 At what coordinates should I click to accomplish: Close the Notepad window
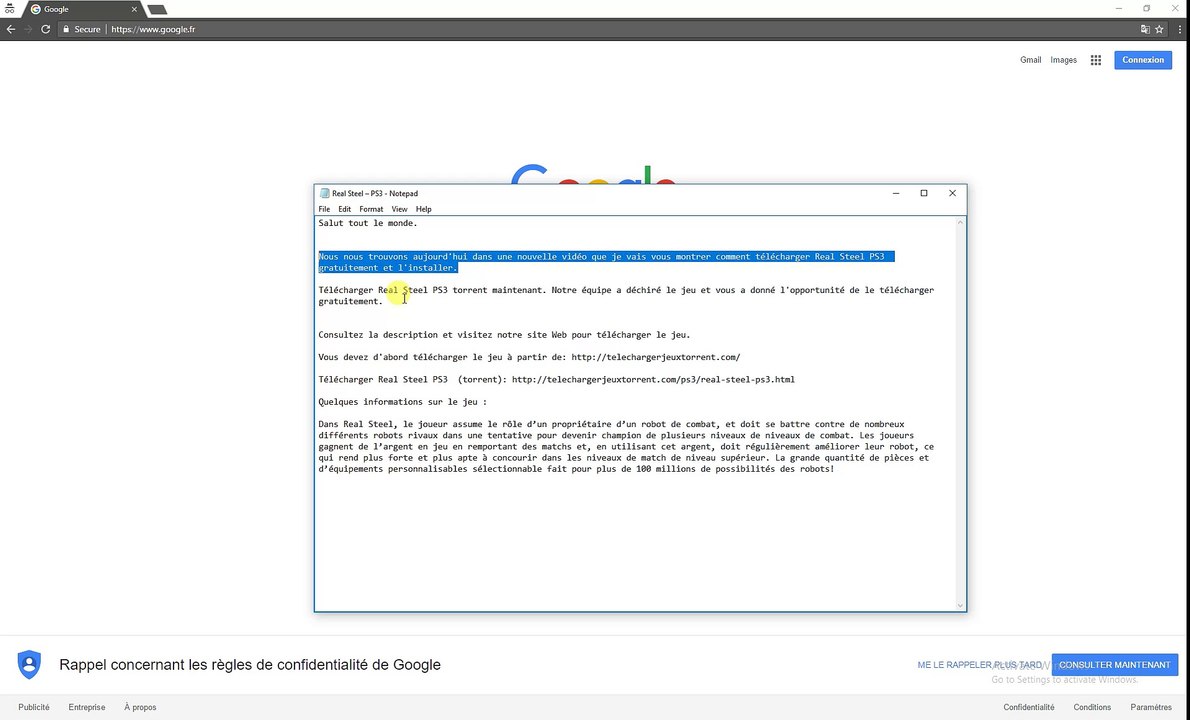(952, 193)
